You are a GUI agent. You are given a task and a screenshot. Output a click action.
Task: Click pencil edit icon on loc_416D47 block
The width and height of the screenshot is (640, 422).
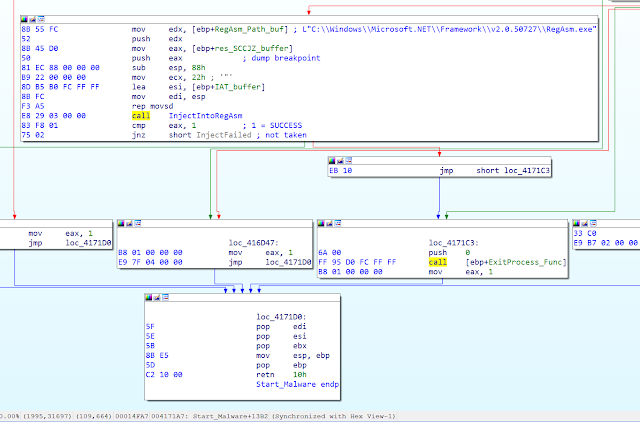[129, 223]
